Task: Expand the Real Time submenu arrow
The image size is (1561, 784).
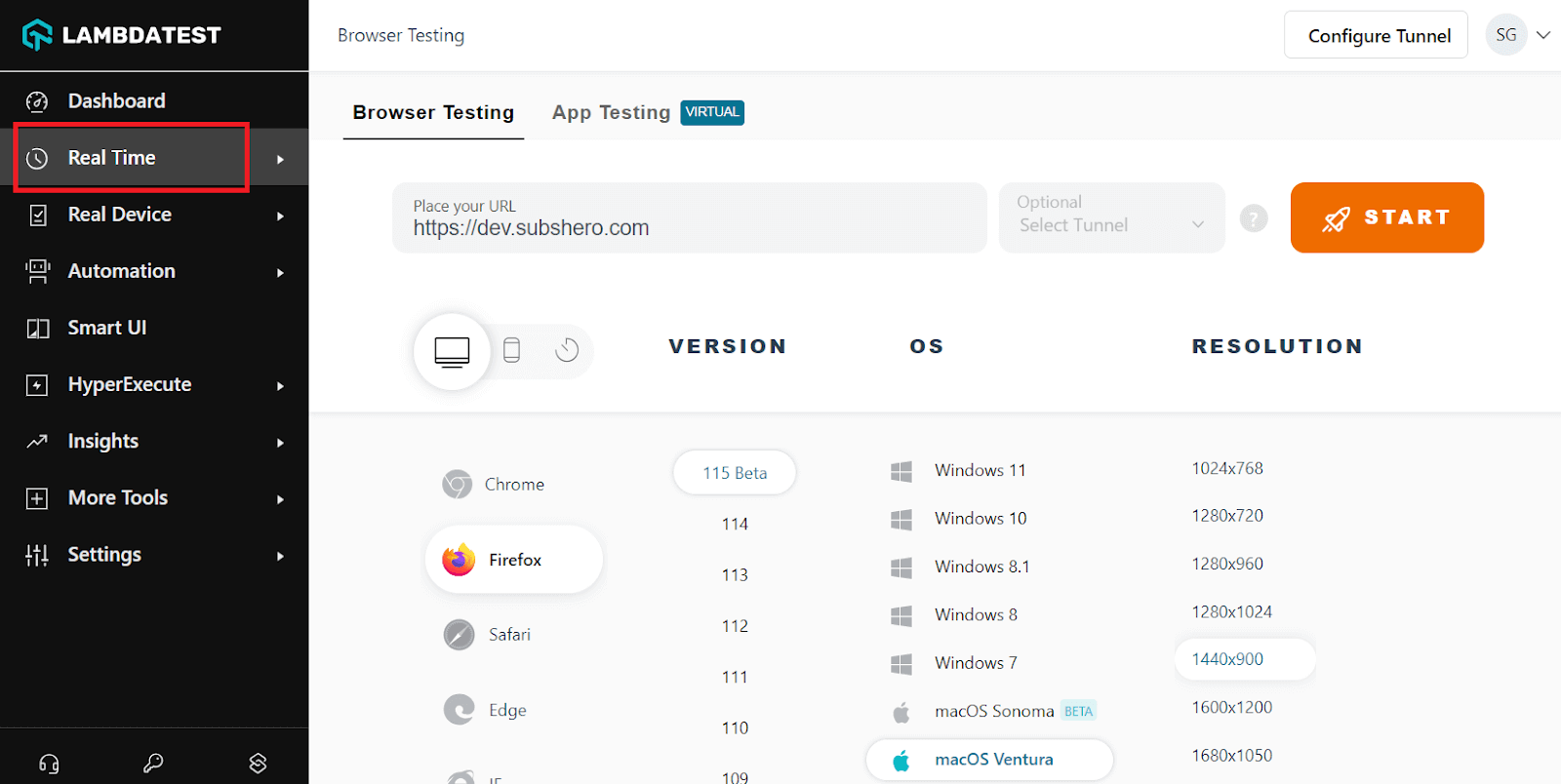Action: coord(280,159)
